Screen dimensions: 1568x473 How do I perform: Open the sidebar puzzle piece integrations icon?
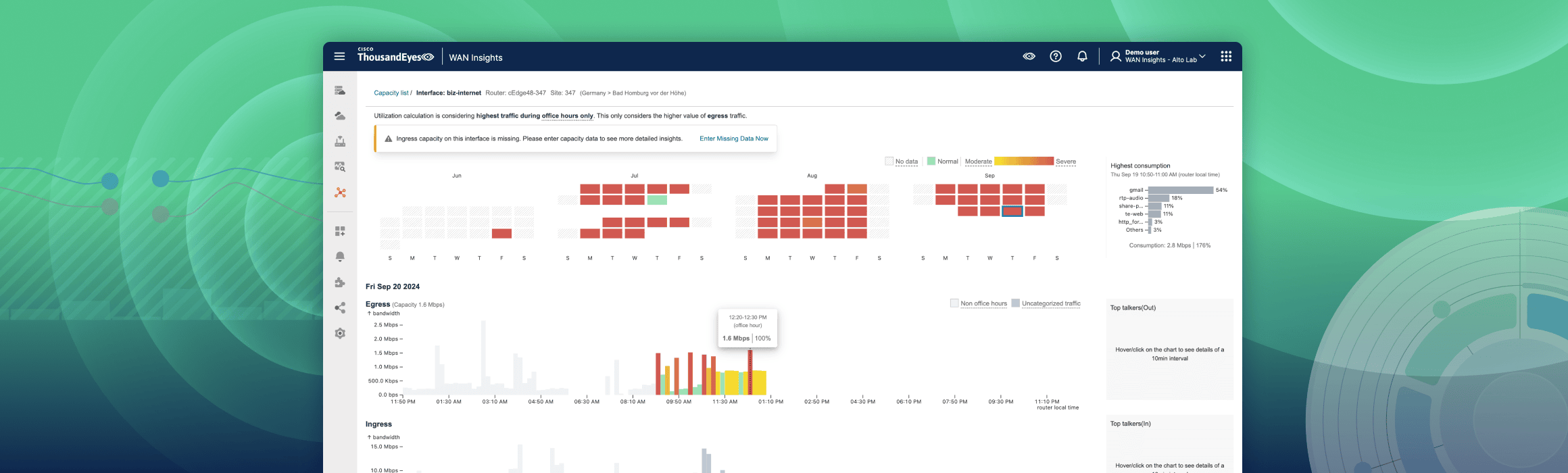340,282
